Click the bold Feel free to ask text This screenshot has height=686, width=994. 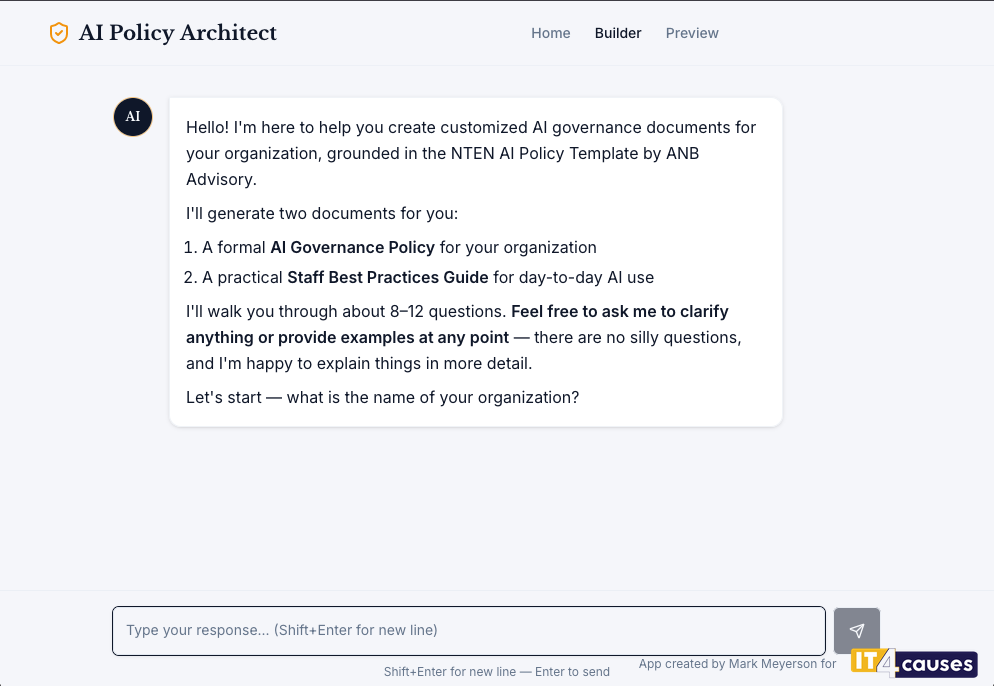[x=457, y=325]
